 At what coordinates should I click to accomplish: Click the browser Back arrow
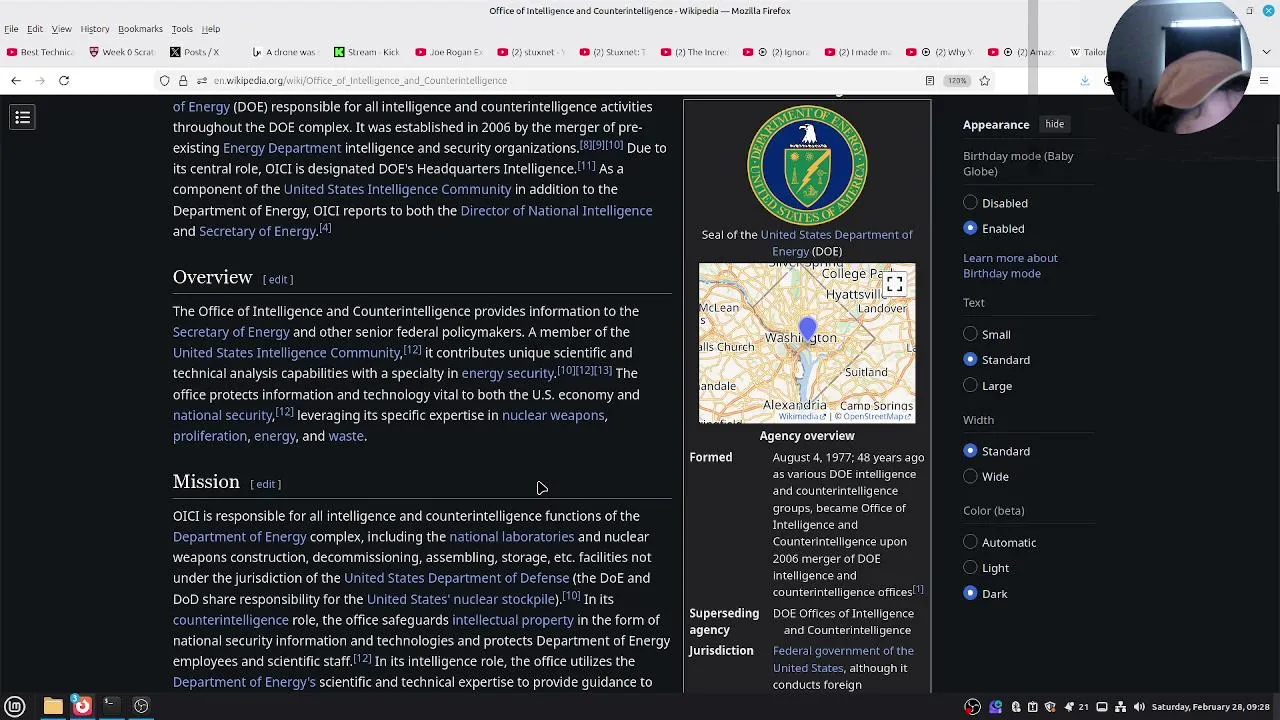[x=16, y=80]
